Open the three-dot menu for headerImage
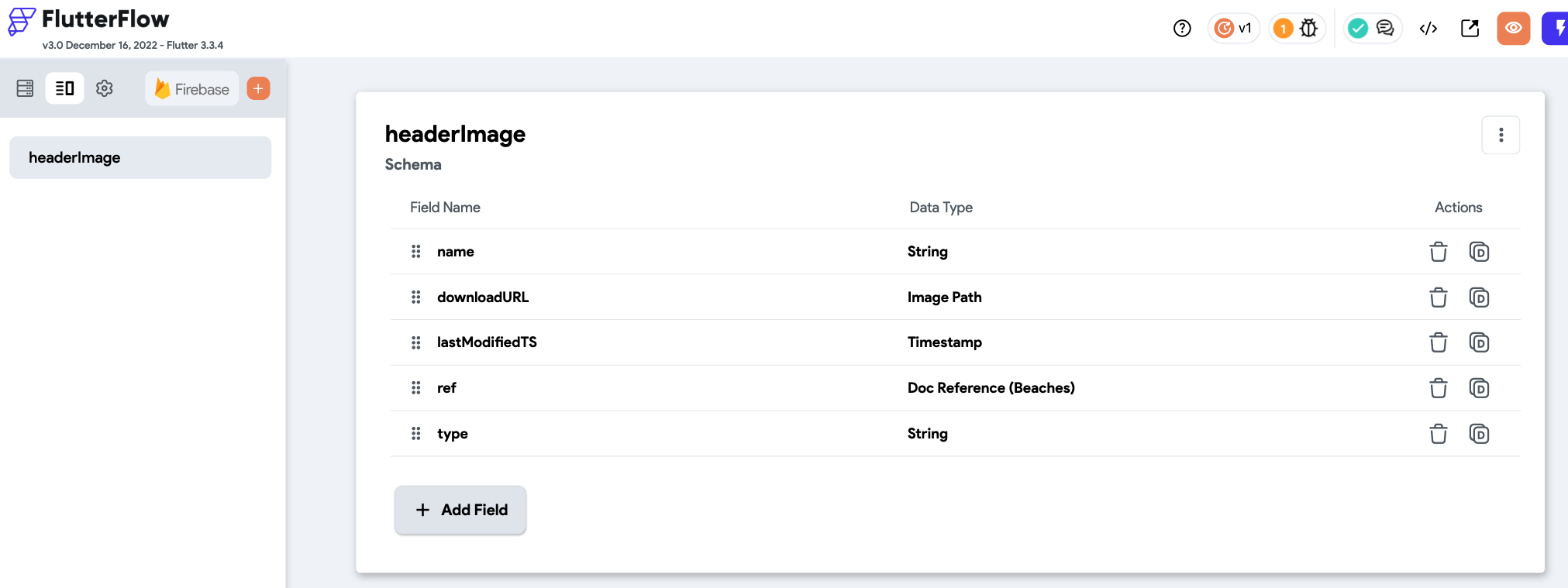The width and height of the screenshot is (1568, 588). click(x=1501, y=136)
